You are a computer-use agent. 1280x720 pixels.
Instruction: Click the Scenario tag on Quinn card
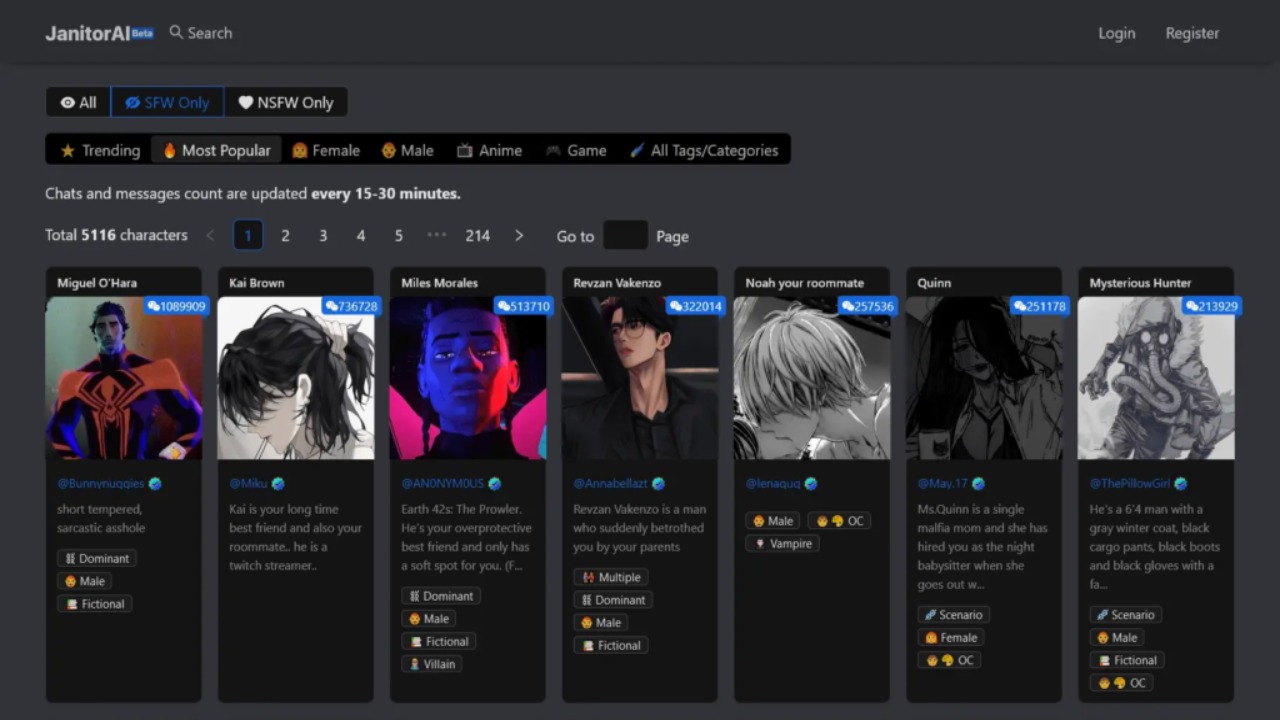(x=954, y=615)
